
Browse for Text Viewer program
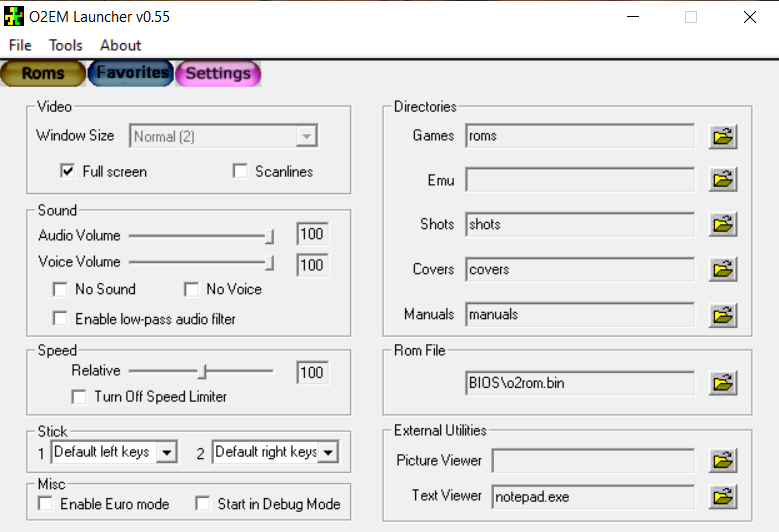[x=722, y=496]
